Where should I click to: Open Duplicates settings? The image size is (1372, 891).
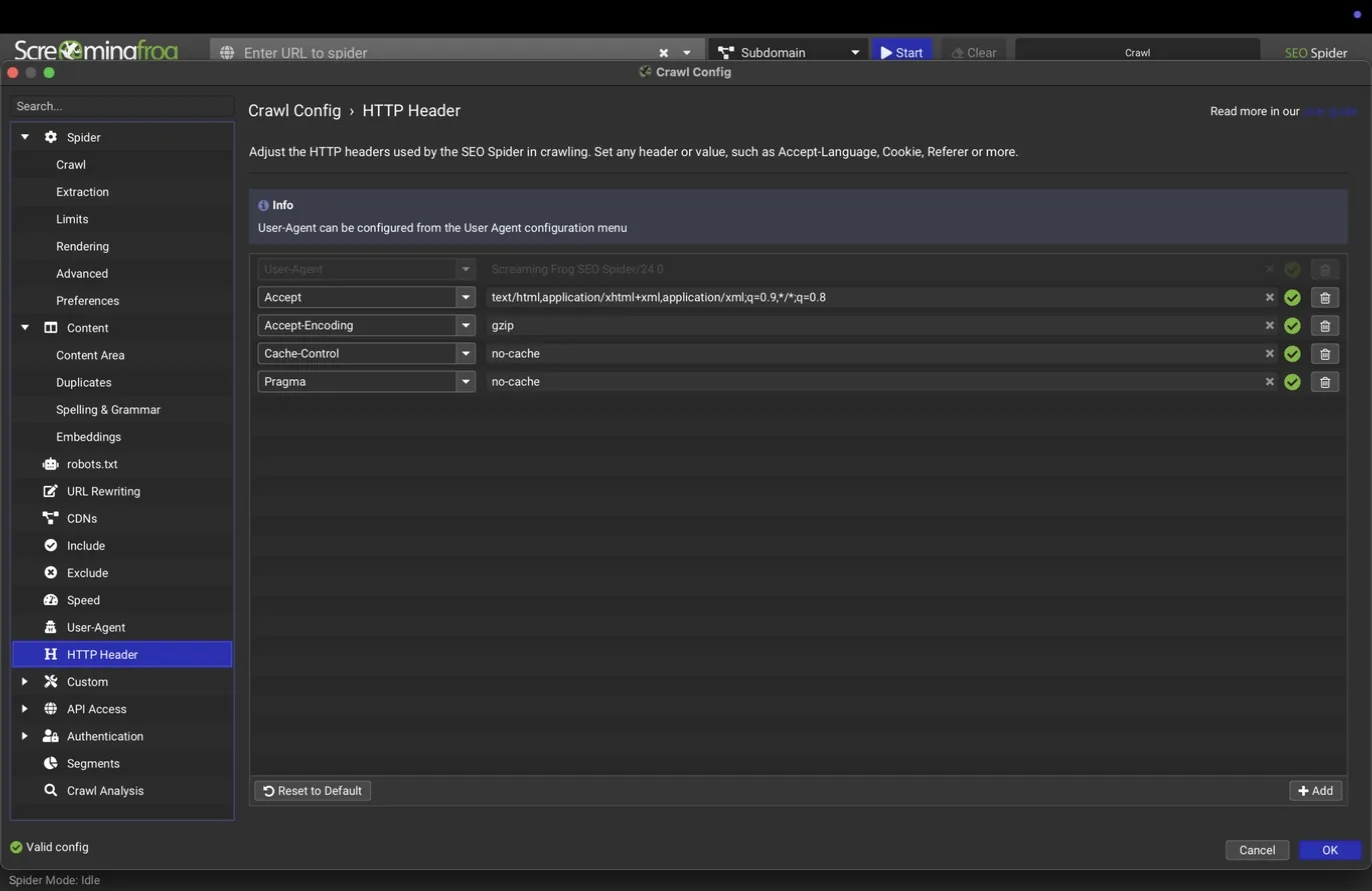[83, 382]
